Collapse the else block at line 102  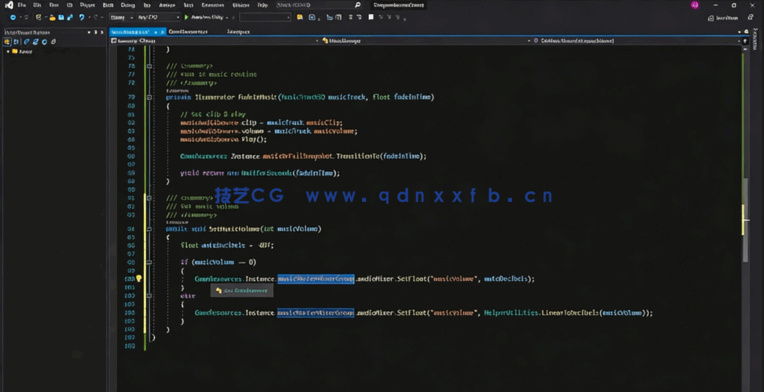coord(149,296)
